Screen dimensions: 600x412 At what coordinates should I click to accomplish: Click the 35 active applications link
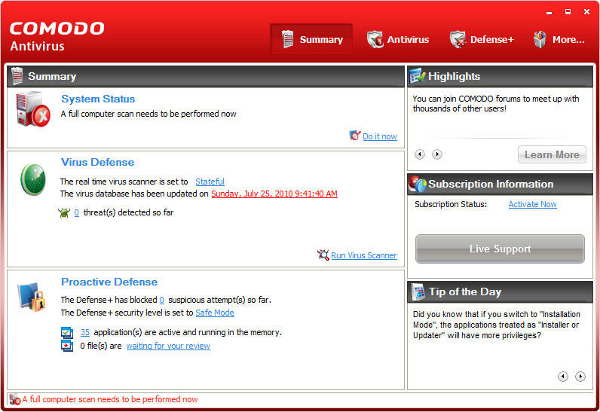(85, 332)
